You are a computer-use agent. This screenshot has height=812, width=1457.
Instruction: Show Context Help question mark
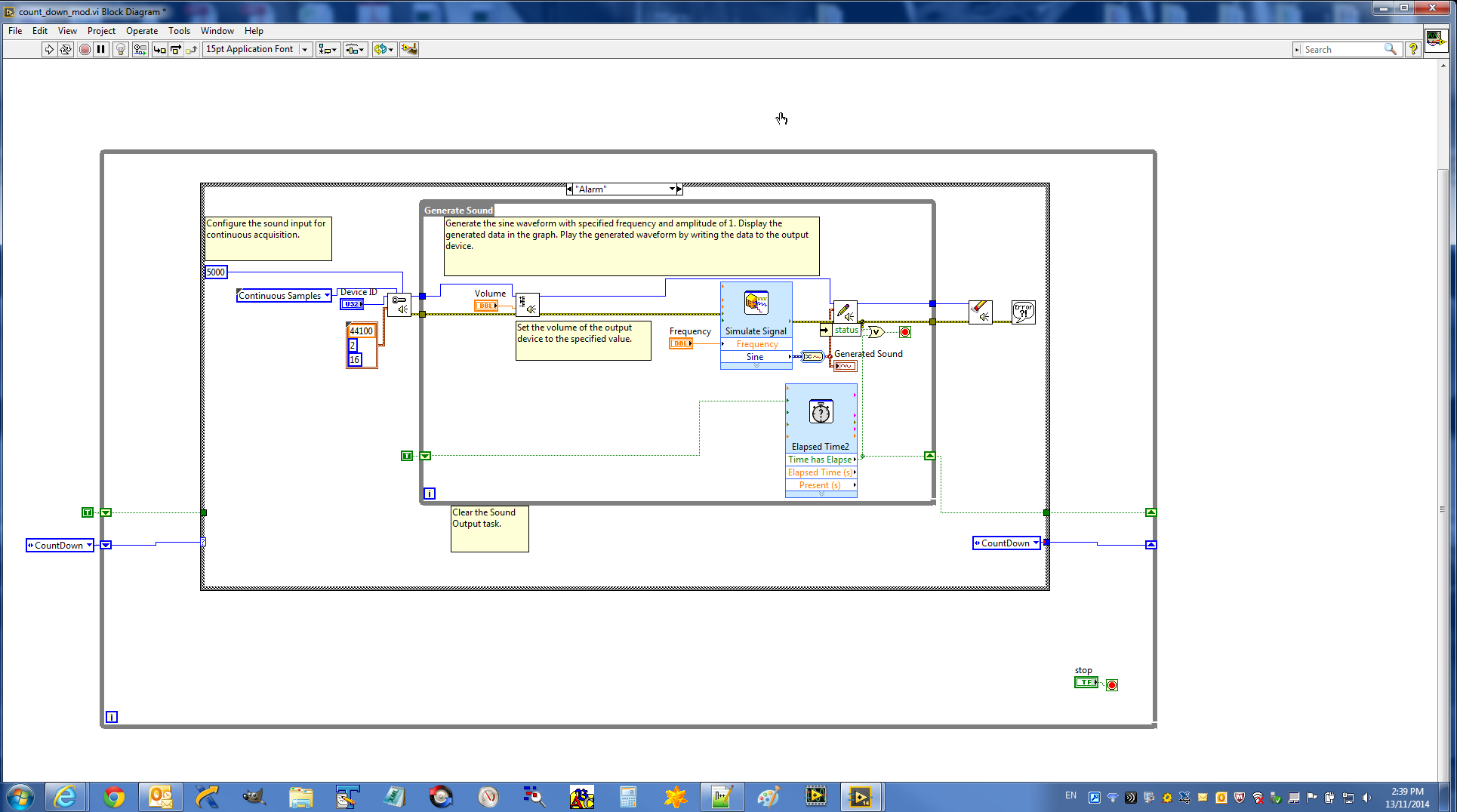click(x=1413, y=49)
